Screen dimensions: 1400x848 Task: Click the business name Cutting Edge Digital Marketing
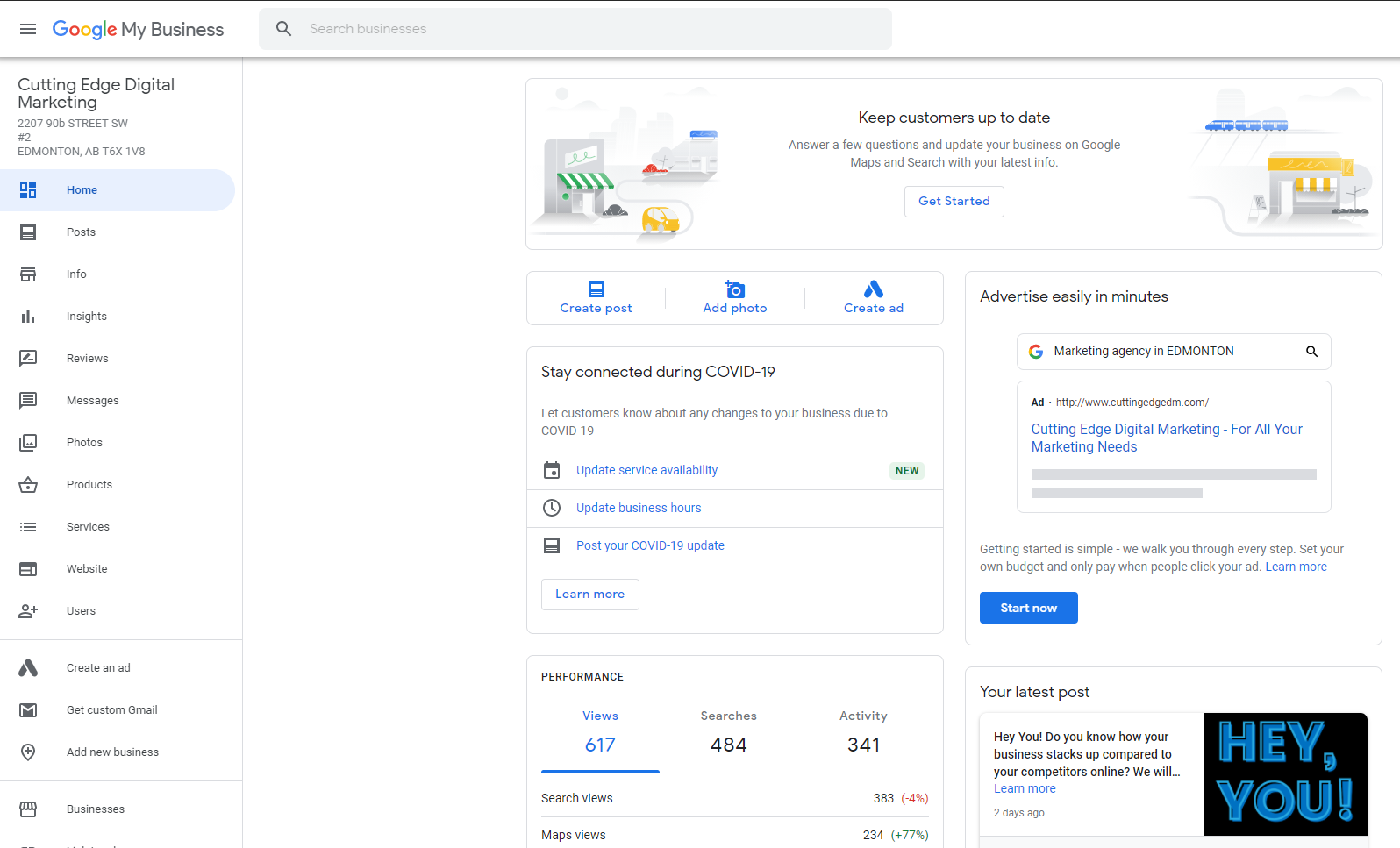click(x=96, y=93)
